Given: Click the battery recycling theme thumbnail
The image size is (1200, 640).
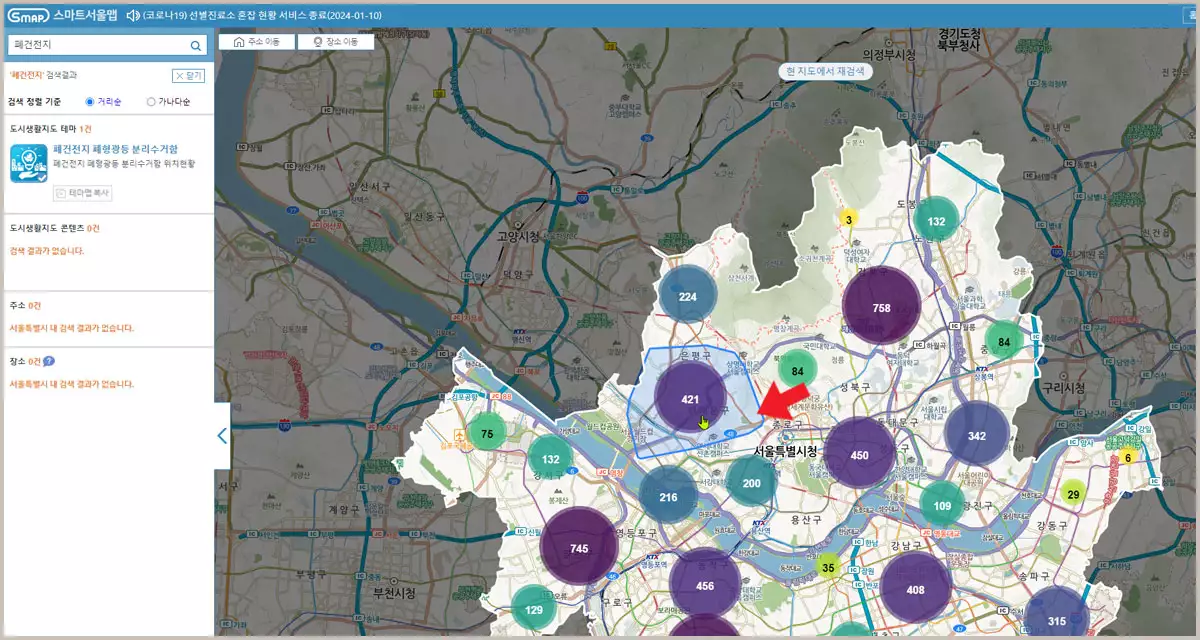Looking at the screenshot, I should (x=28, y=163).
